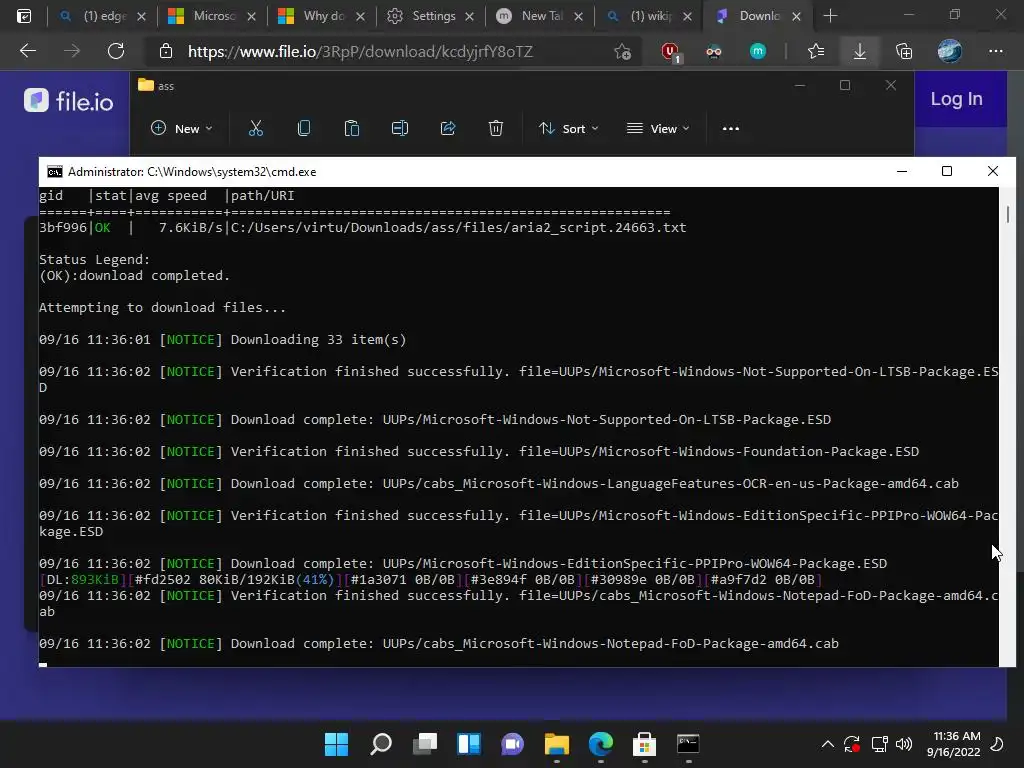Minimize the cmd.exe window
Viewport: 1024px width, 768px height.
coord(902,171)
